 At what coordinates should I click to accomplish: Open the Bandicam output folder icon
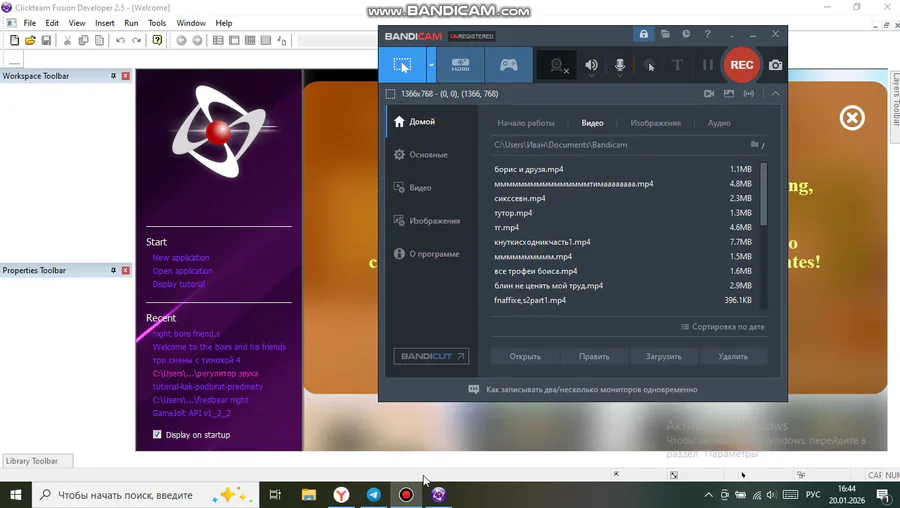pos(665,34)
